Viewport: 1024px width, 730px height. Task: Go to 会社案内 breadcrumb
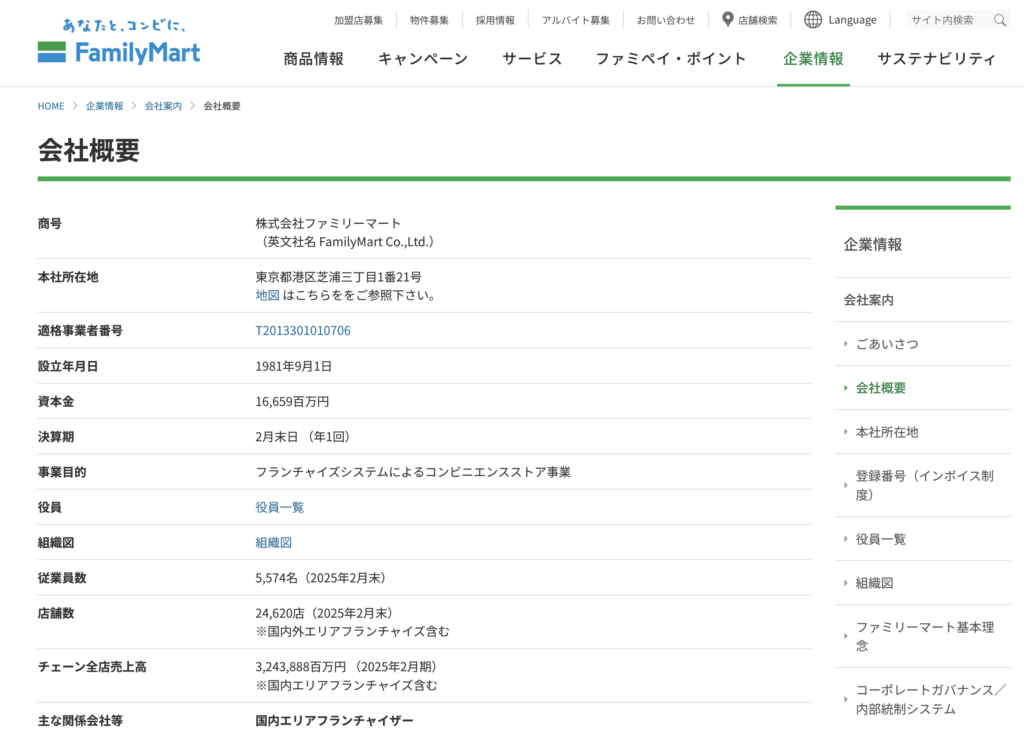tap(163, 106)
